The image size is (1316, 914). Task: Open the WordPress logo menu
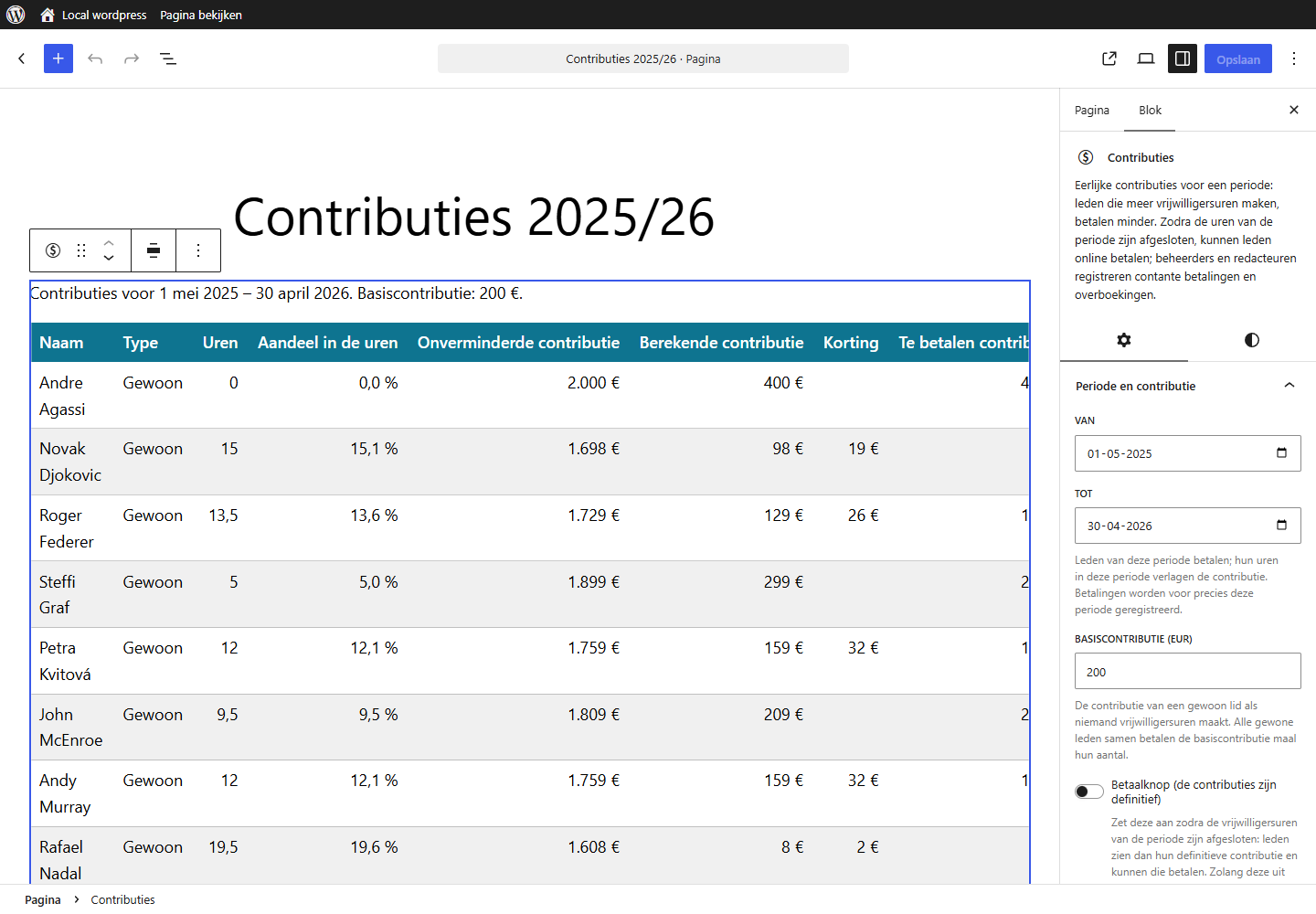click(16, 15)
